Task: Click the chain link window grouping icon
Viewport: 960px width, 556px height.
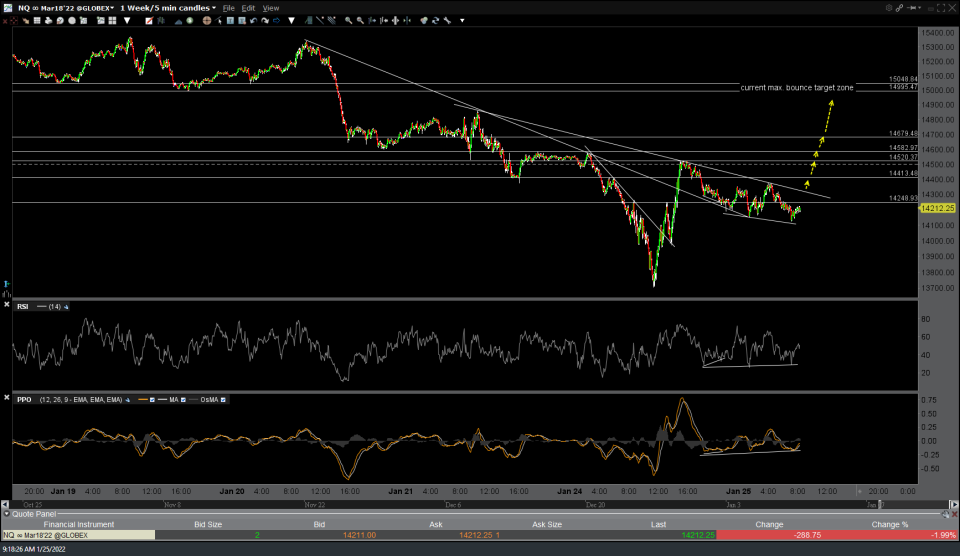Action: [x=899, y=8]
